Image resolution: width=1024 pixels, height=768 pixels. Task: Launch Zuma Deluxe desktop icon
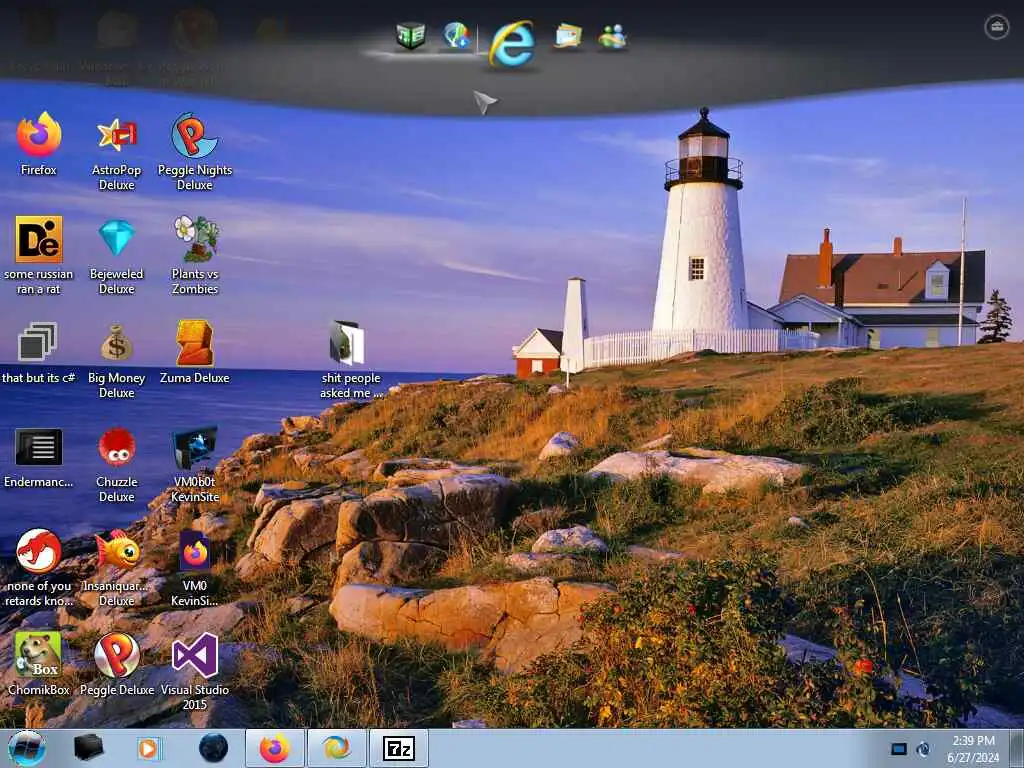click(x=195, y=353)
